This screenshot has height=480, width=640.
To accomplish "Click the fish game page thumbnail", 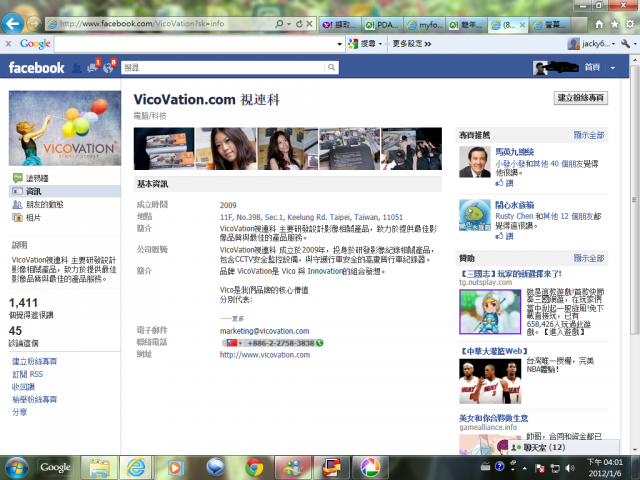I will point(475,215).
